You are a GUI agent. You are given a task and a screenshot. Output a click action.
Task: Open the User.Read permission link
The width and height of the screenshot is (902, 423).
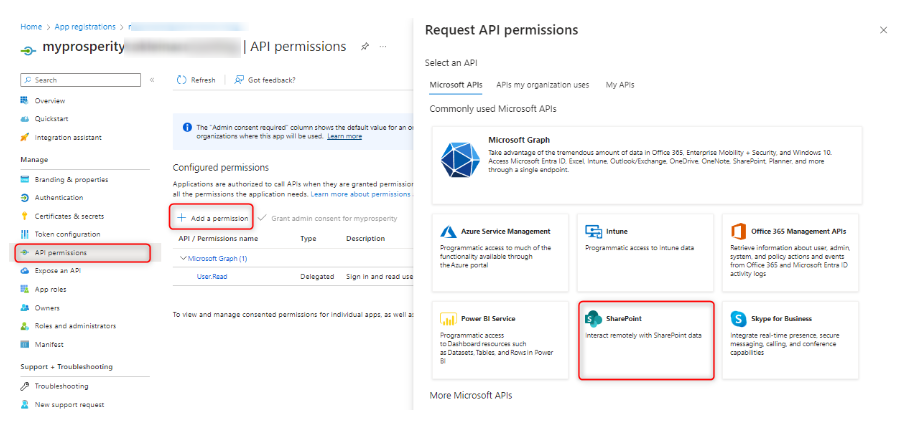click(212, 277)
